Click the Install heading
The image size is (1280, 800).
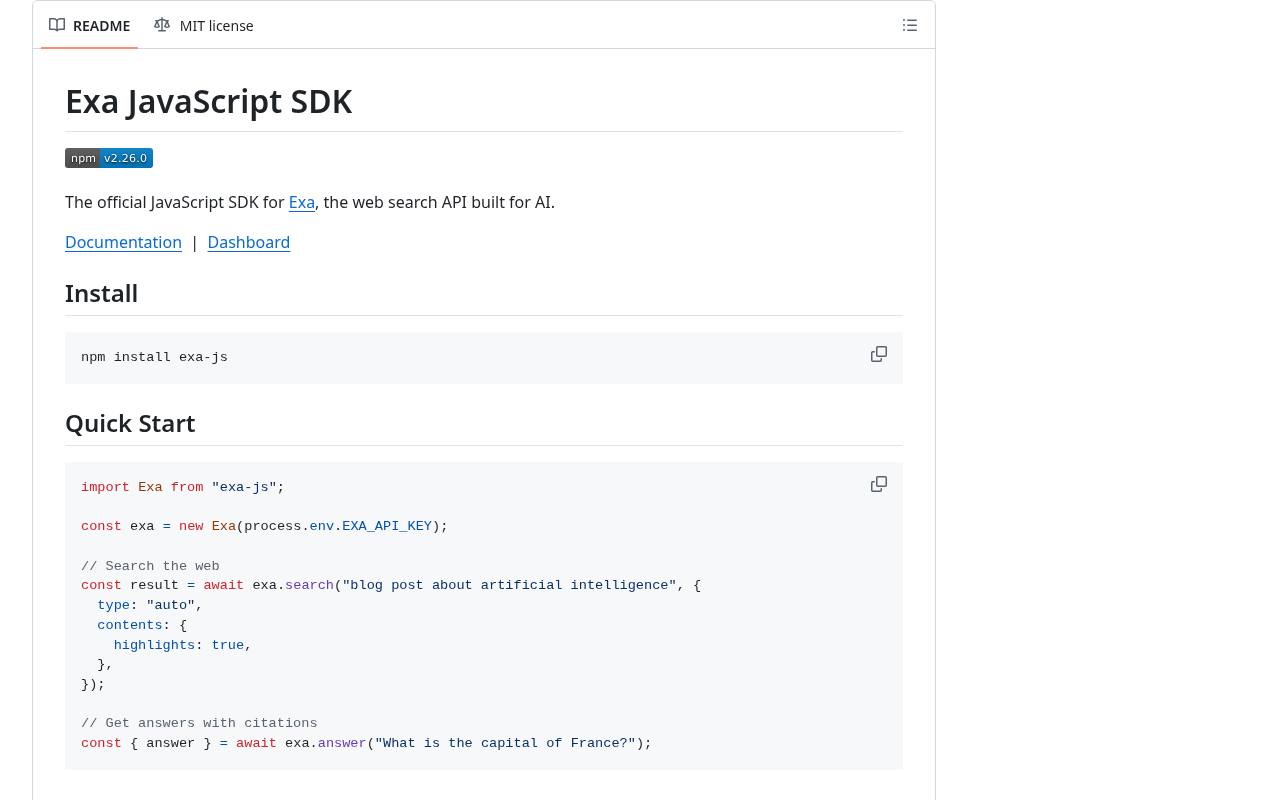(x=101, y=293)
